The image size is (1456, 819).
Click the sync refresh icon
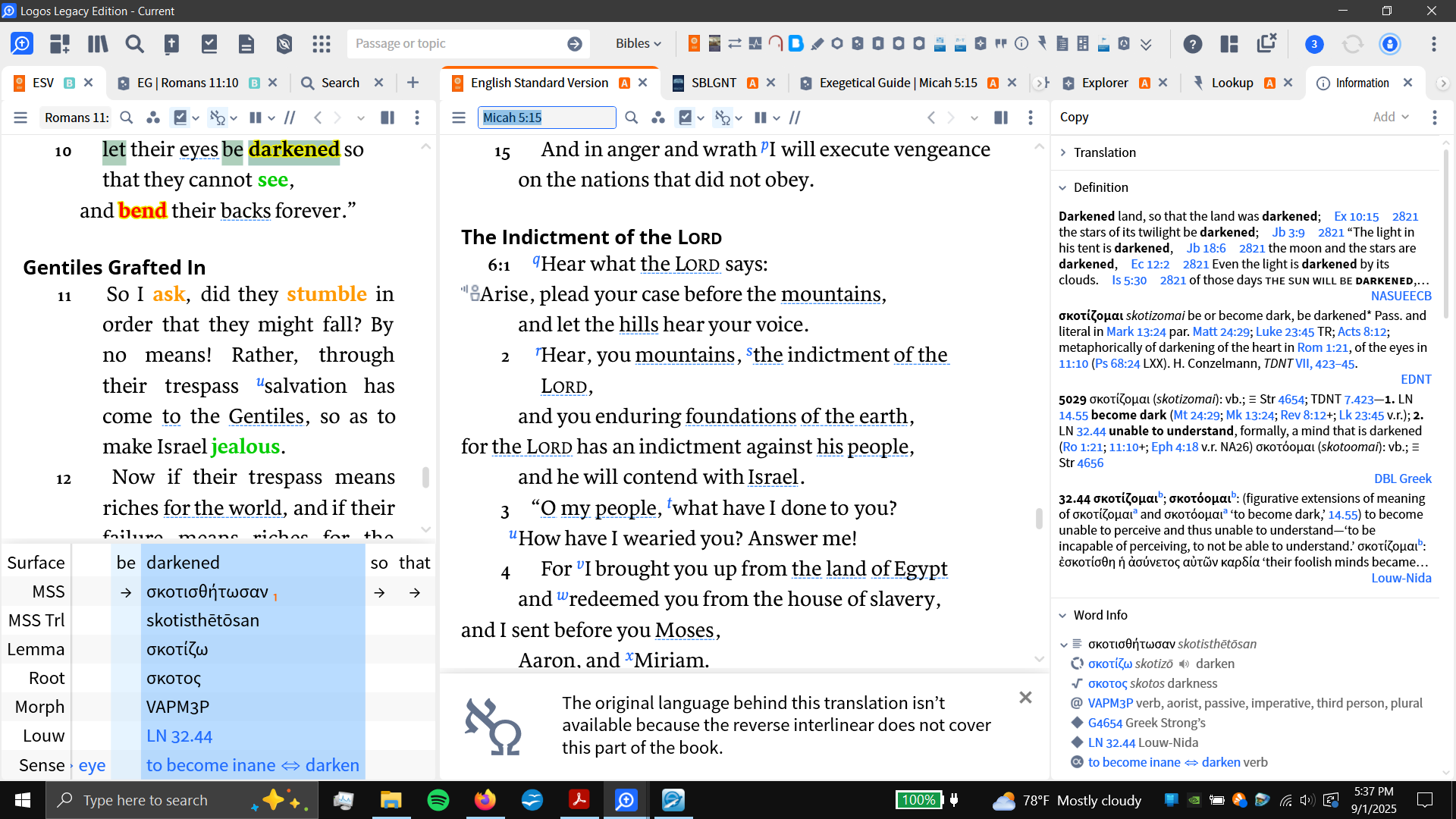1352,44
